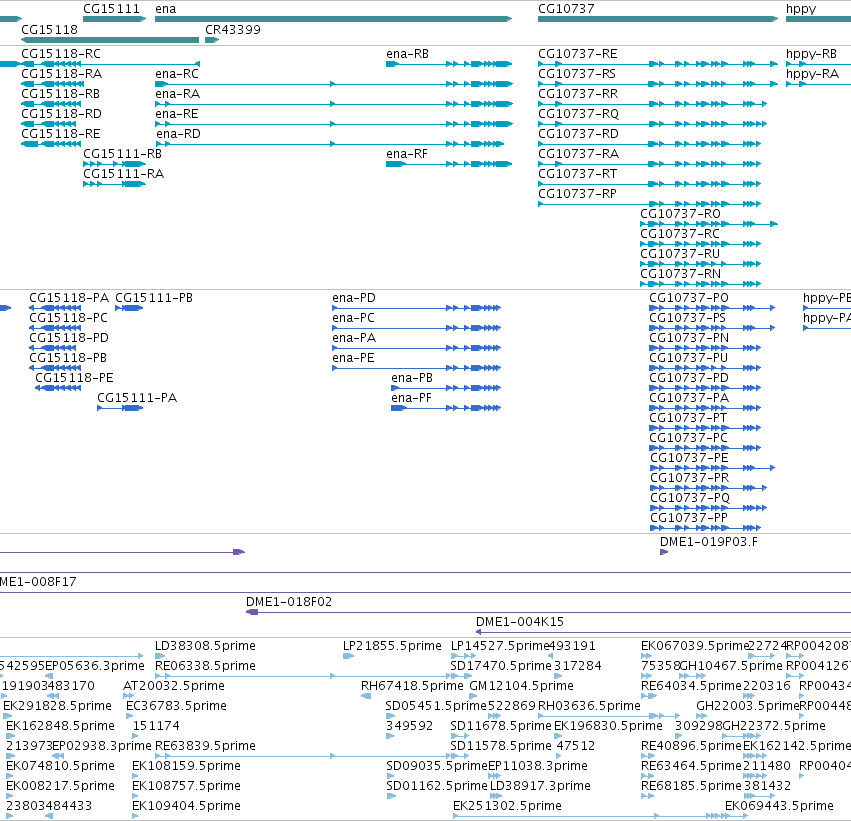
Task: Click the LP21855.5prime EST label
Action: 392,646
